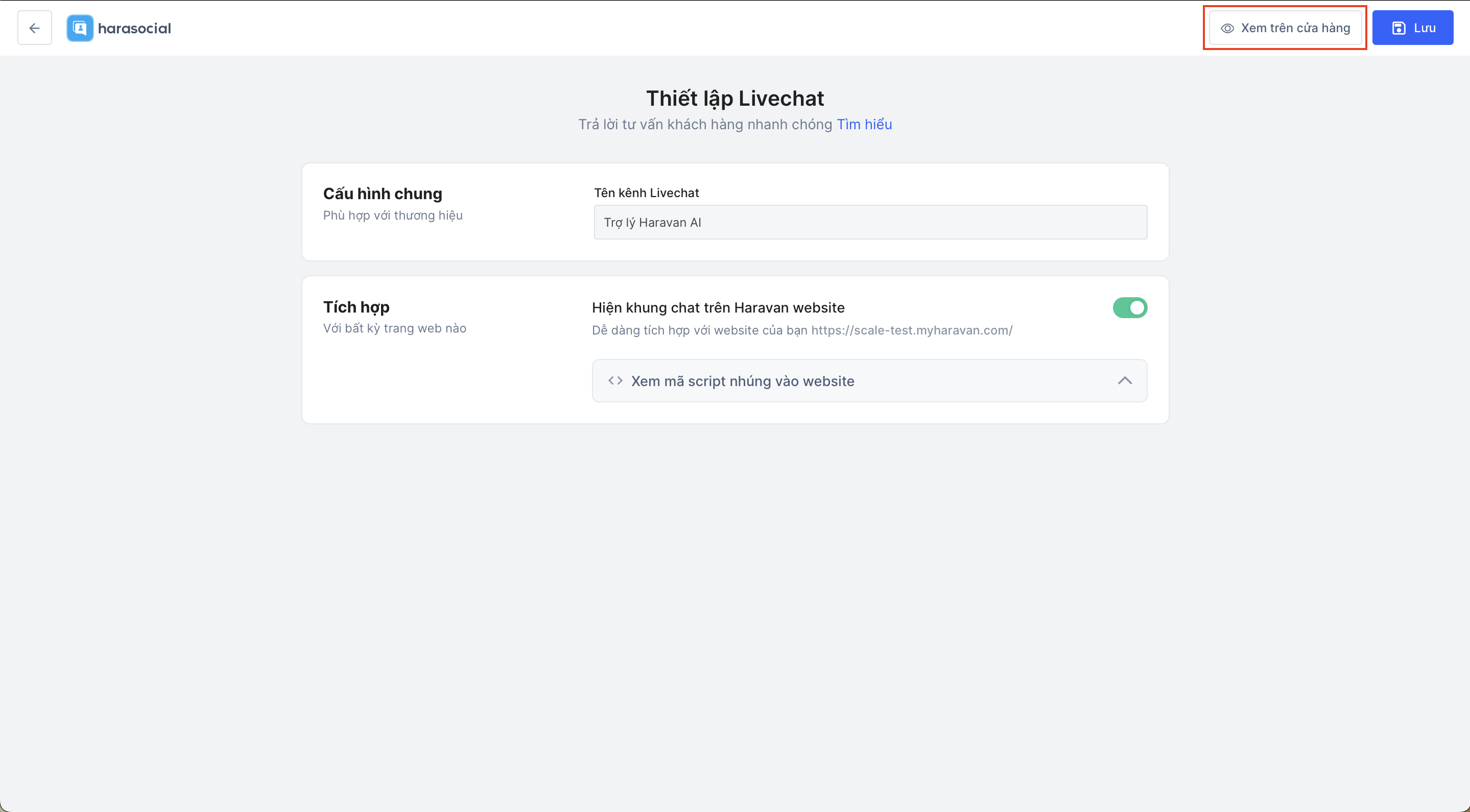Click the harasocial brand name text
Screen dimensions: 1470x812
(x=134, y=29)
